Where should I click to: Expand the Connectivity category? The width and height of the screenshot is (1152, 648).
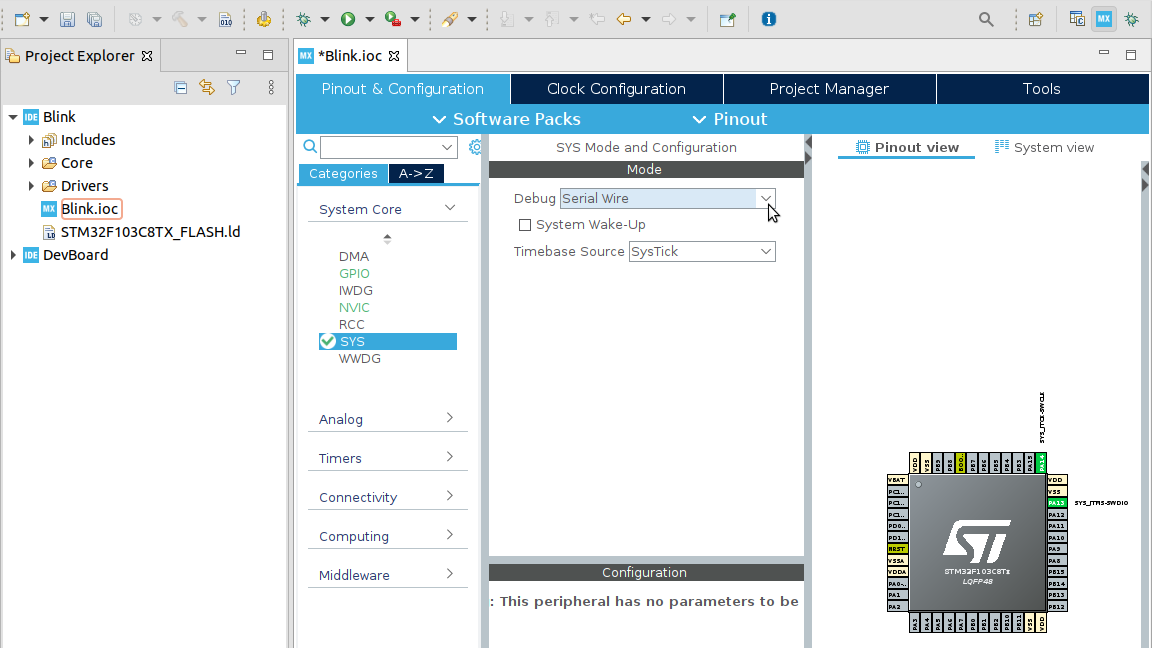[x=450, y=496]
